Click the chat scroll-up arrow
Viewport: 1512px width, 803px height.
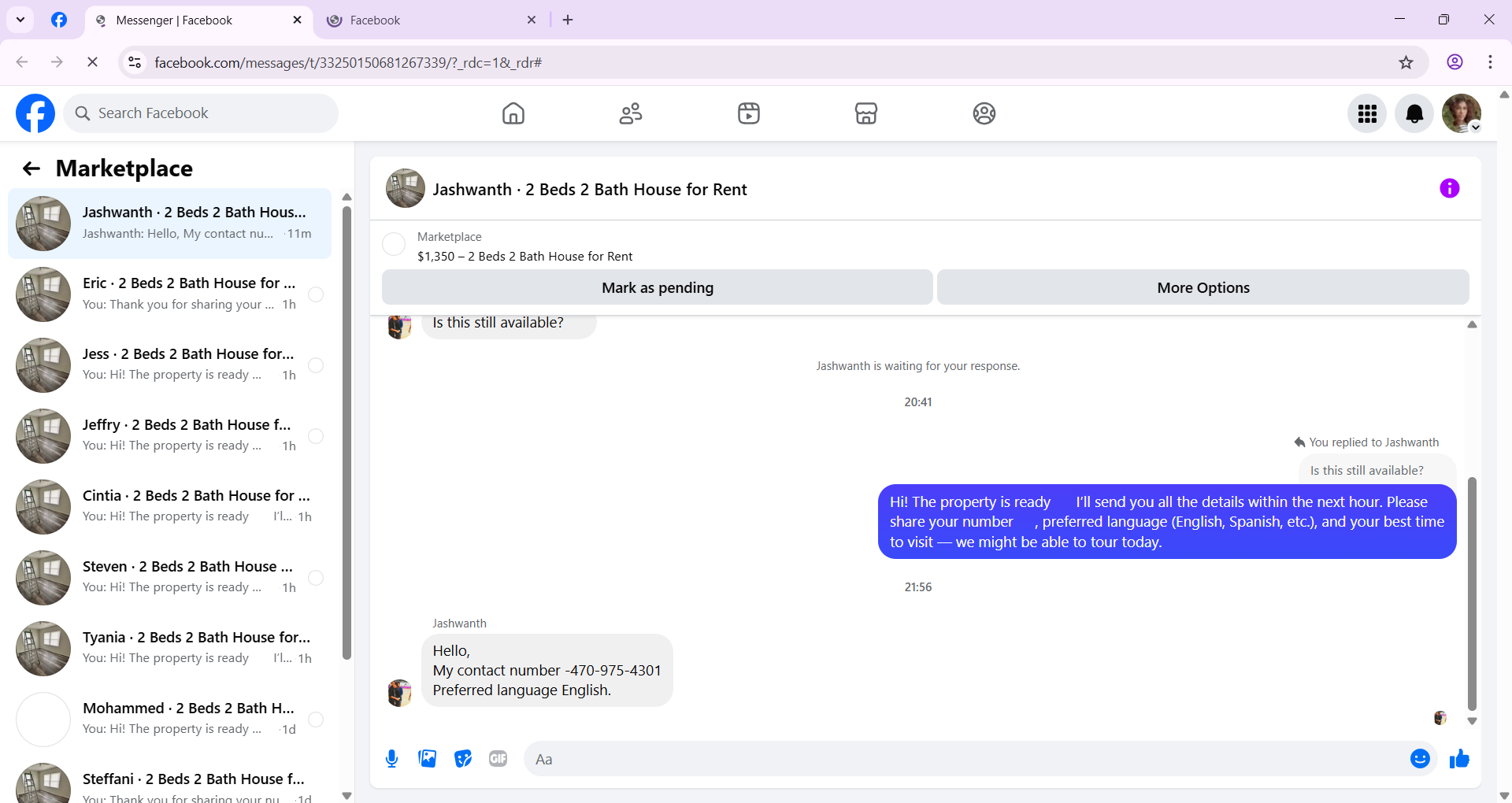1472,324
